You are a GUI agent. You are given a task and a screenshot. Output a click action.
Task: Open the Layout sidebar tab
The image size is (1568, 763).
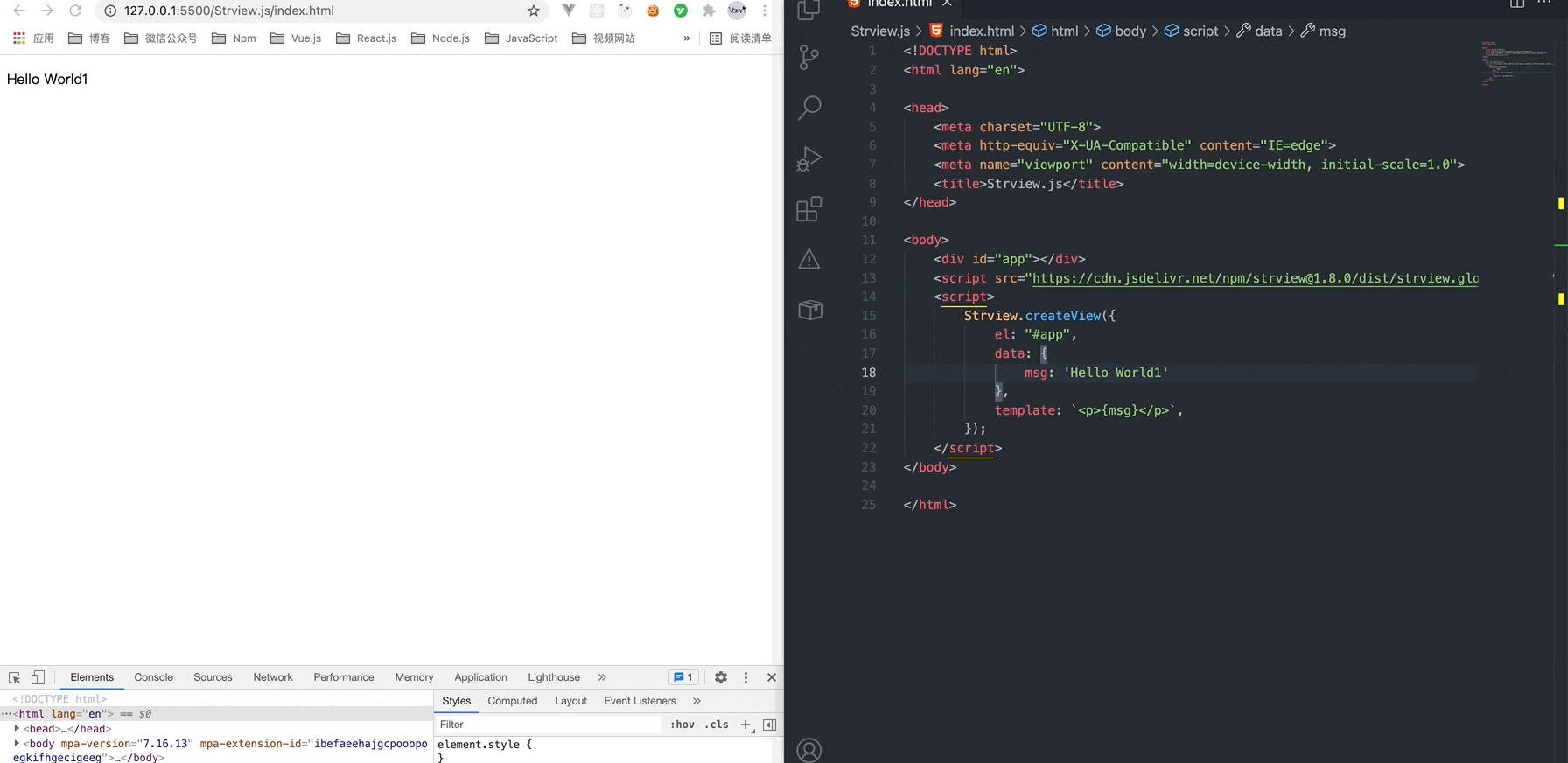pyautogui.click(x=570, y=701)
